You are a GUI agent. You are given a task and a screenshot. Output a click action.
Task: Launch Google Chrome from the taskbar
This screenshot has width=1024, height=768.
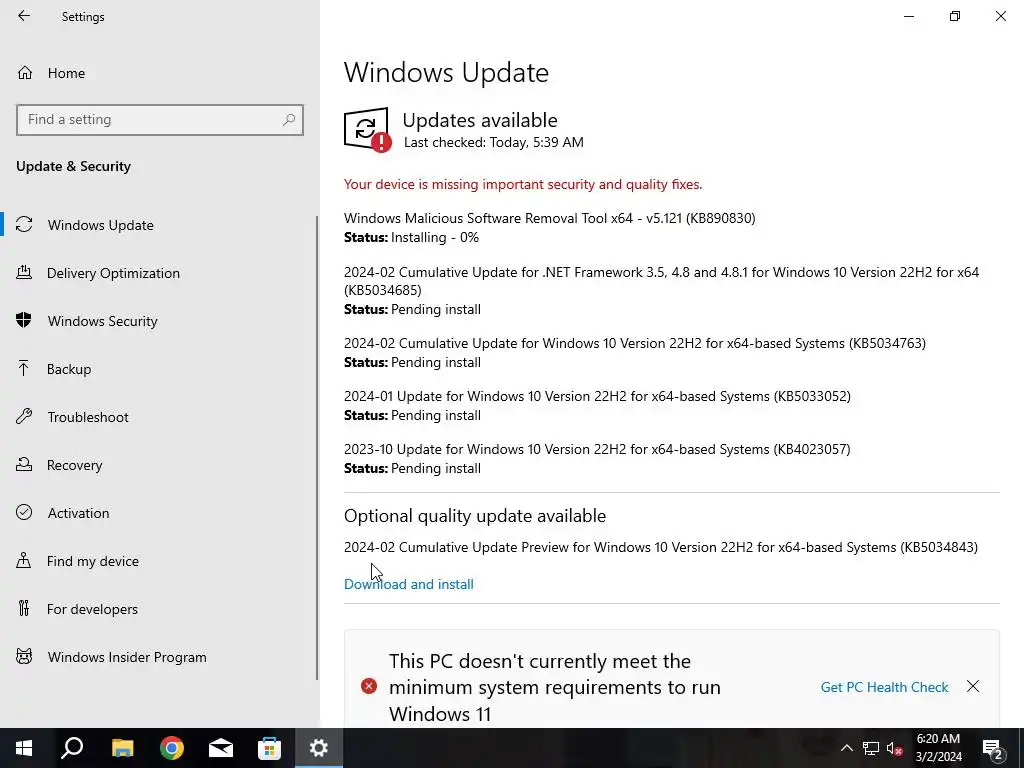coord(172,748)
